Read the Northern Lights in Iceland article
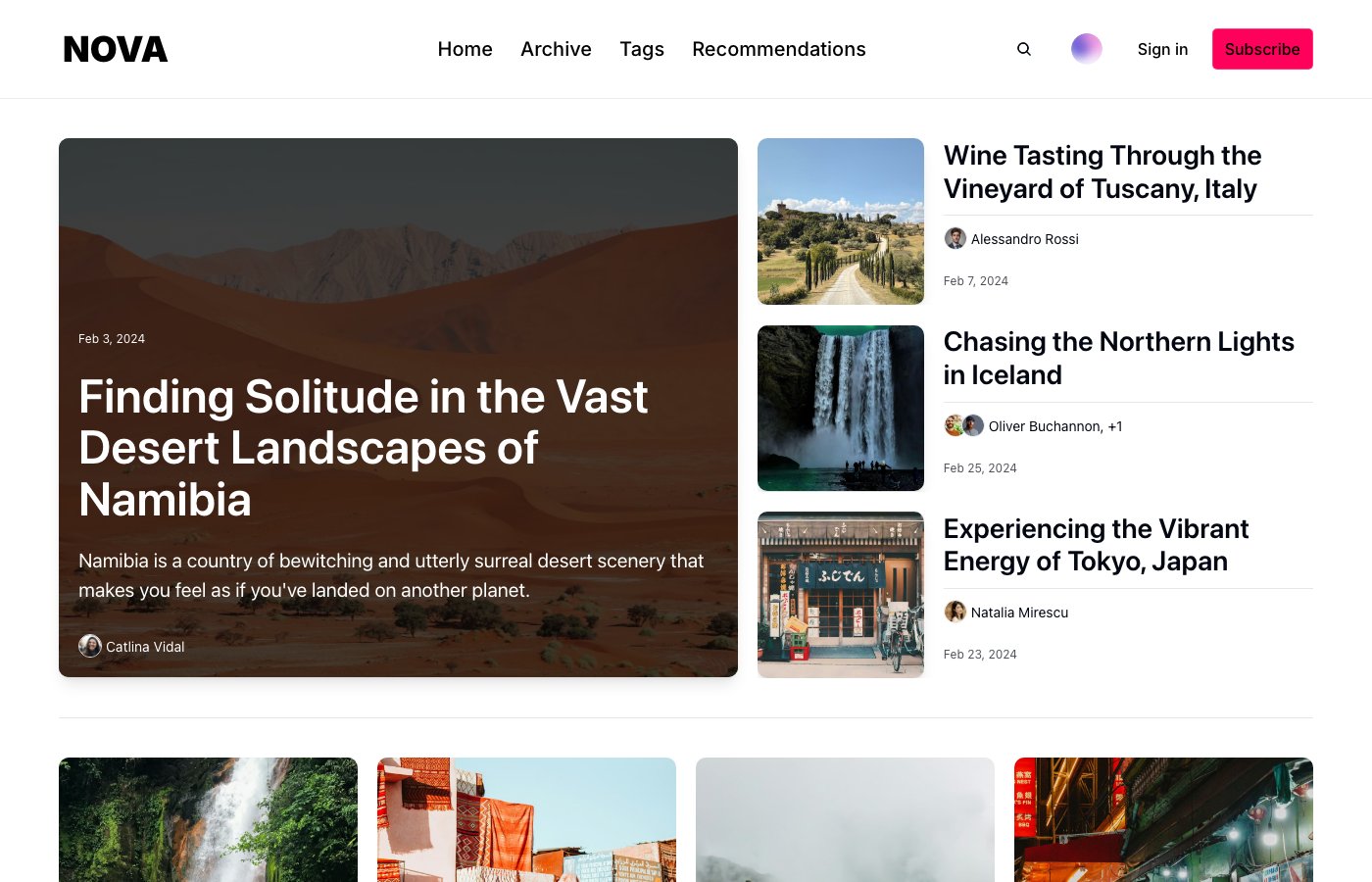 tap(1118, 358)
